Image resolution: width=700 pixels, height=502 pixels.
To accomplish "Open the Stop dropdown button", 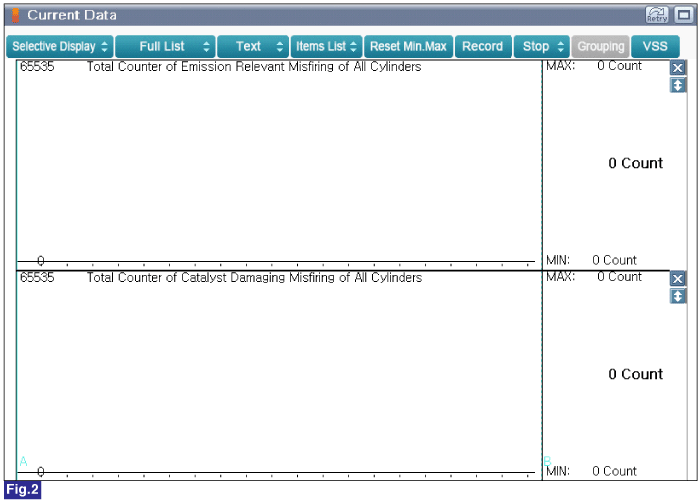I will [542, 46].
